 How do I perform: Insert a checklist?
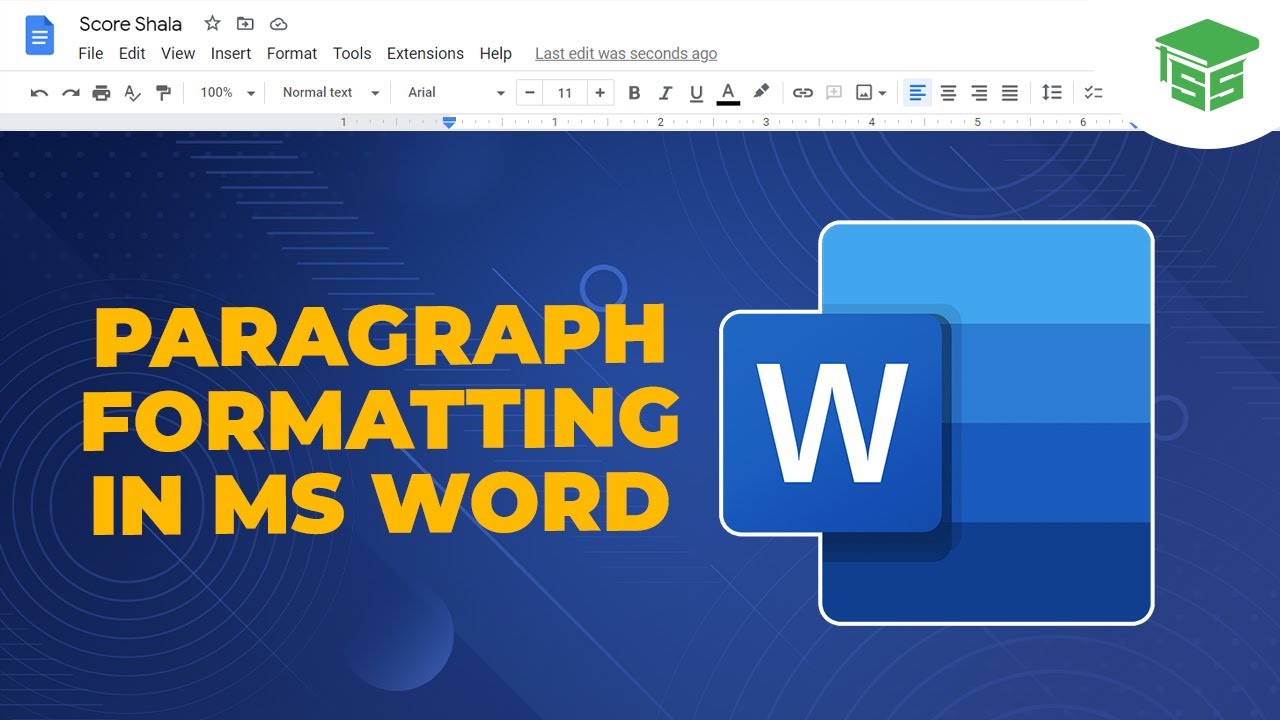1093,93
